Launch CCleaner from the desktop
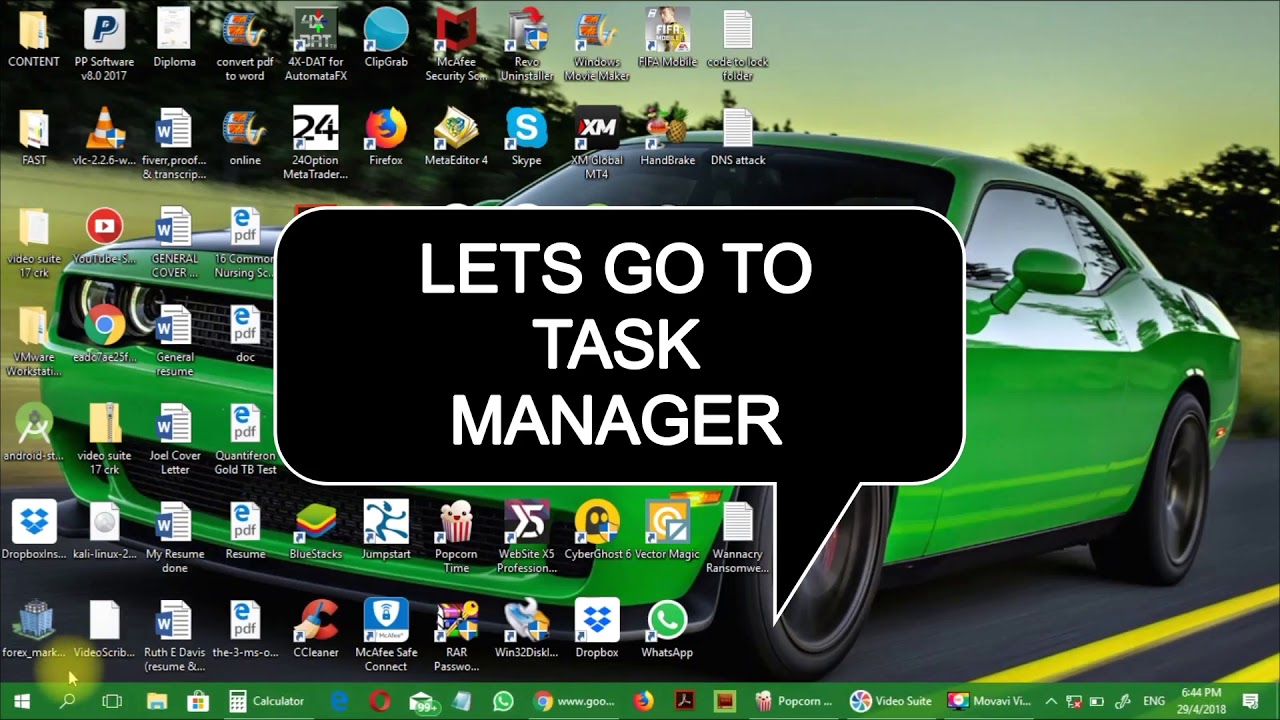1280x720 pixels. pyautogui.click(x=315, y=629)
